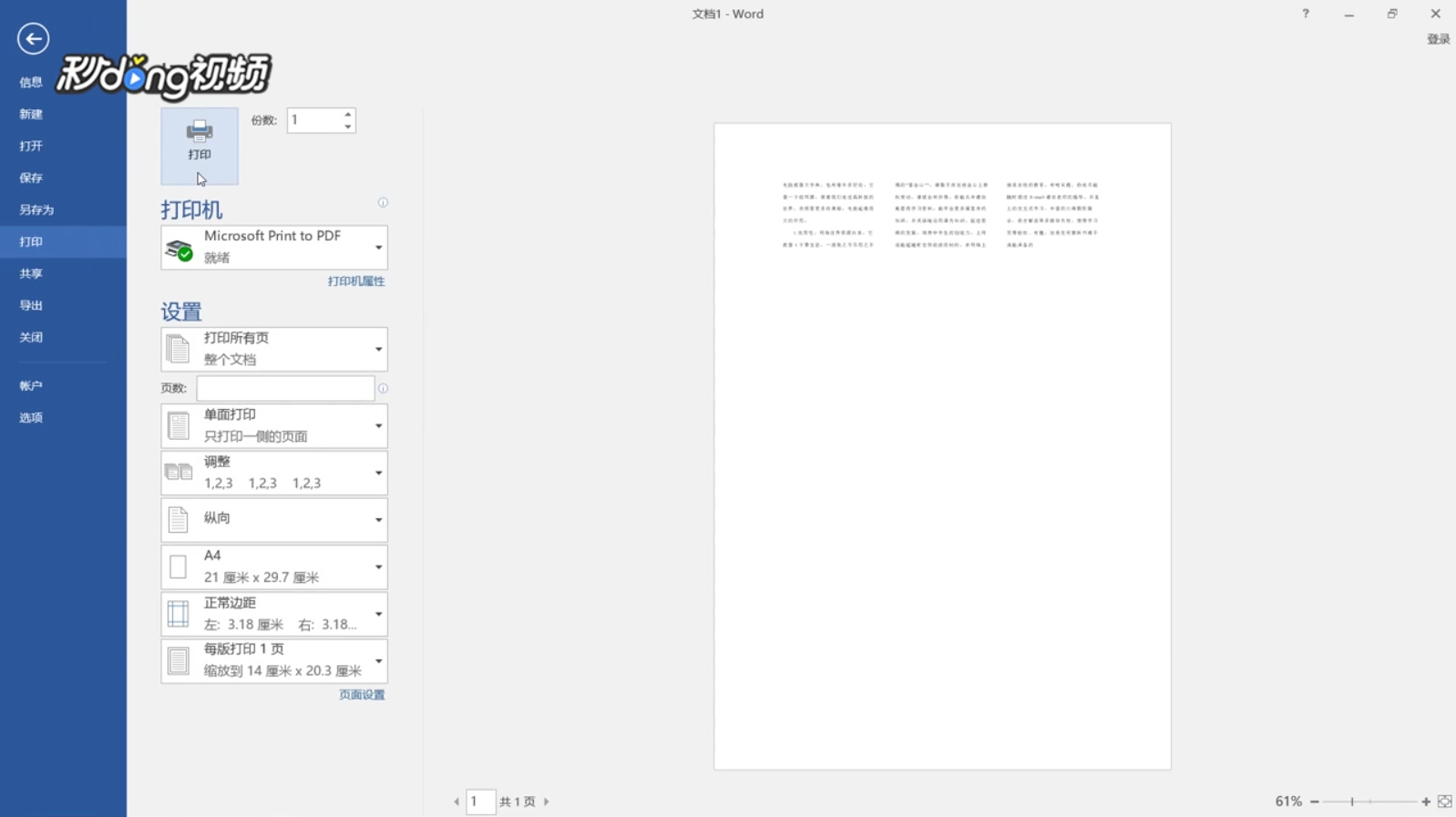Minimize the Word window
Image resolution: width=1456 pixels, height=817 pixels.
pos(1349,15)
